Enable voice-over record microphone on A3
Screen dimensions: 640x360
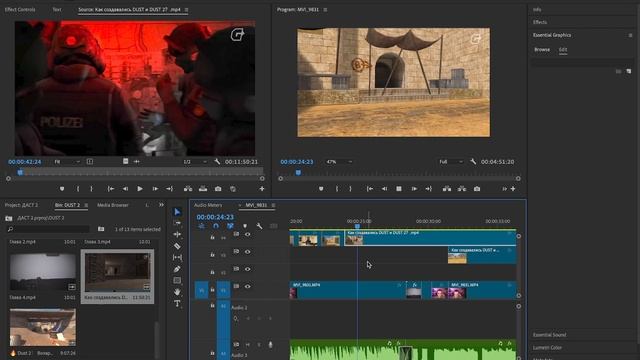coord(270,345)
